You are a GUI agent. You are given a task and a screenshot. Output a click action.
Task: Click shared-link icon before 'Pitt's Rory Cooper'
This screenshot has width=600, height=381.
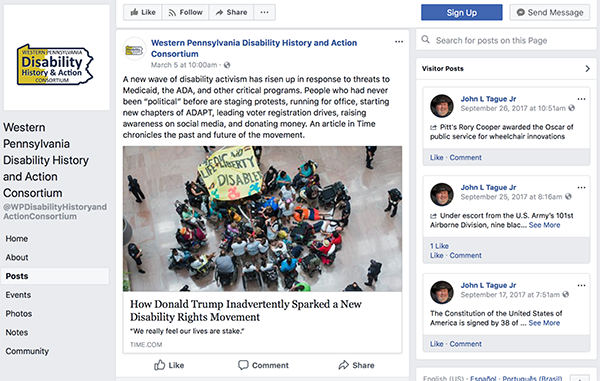433,127
